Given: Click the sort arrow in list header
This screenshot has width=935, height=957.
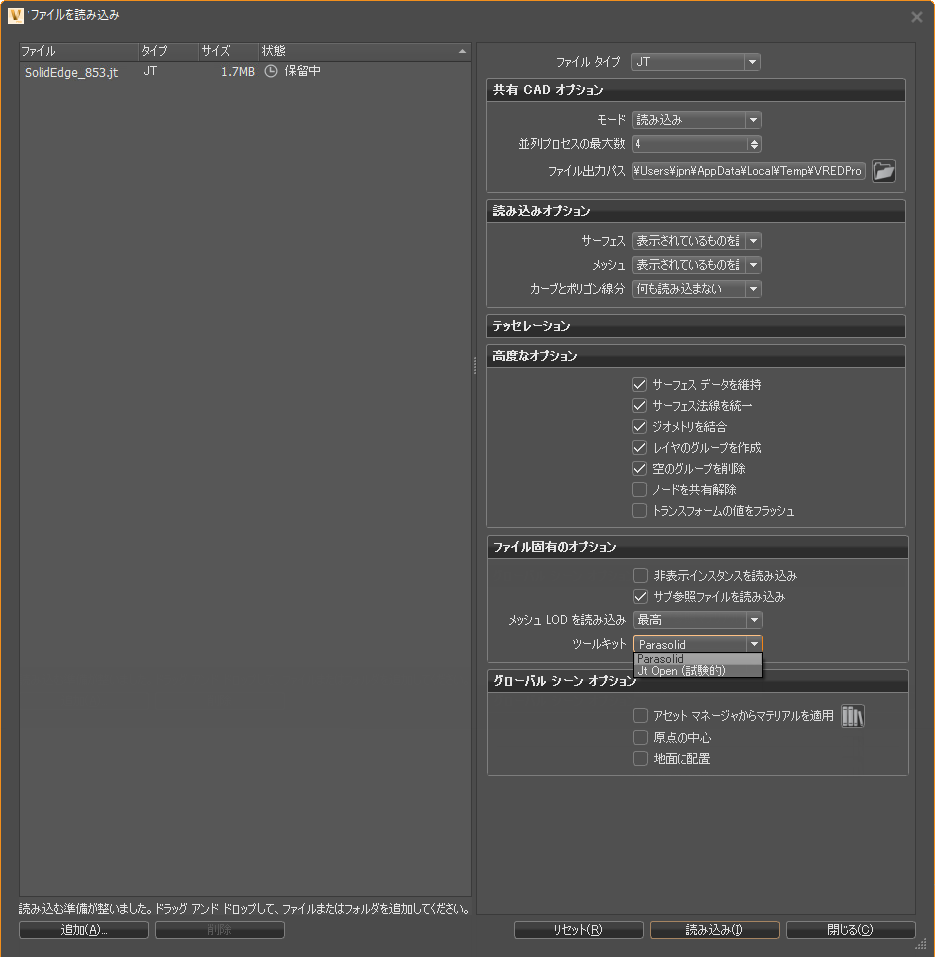Looking at the screenshot, I should [462, 52].
